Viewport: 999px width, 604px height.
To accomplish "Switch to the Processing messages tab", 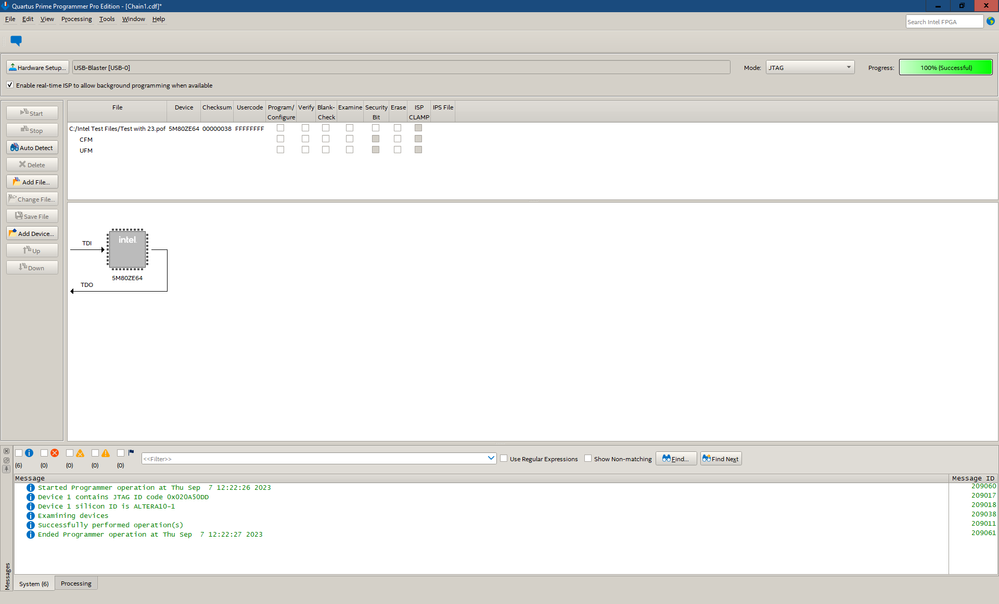I will (x=76, y=583).
